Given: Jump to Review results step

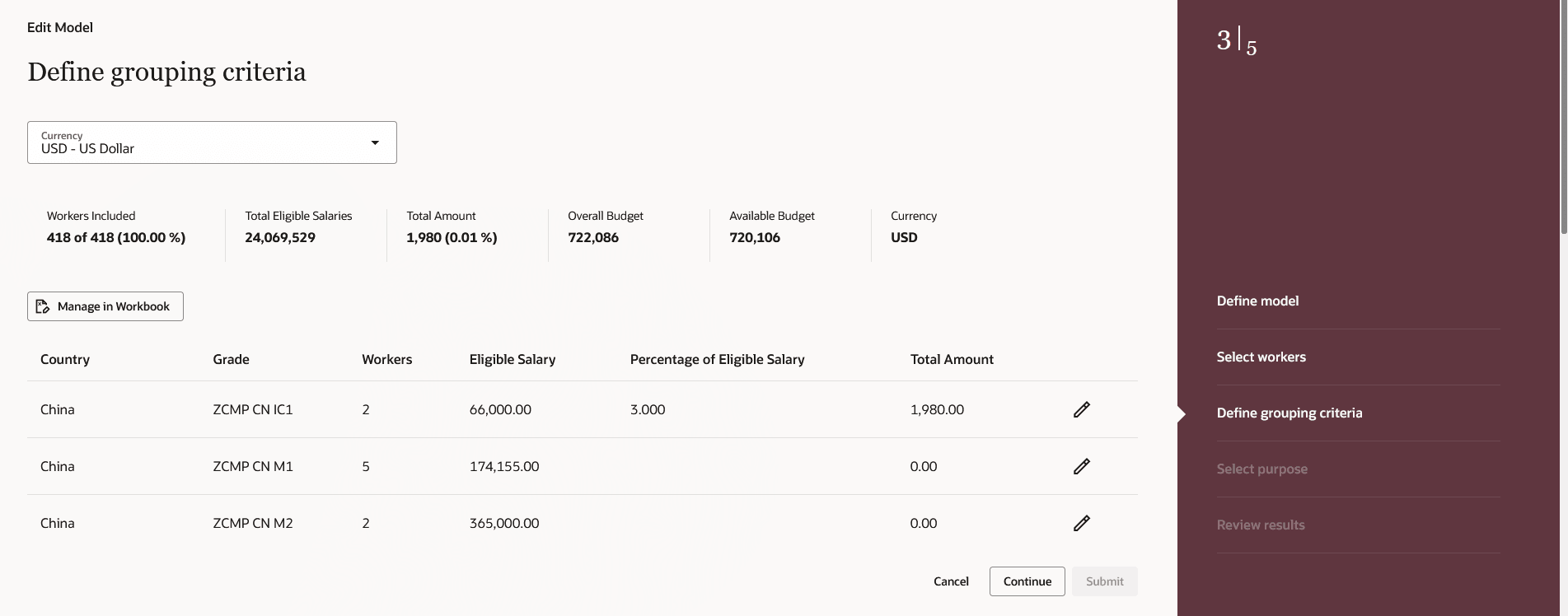Looking at the screenshot, I should pos(1261,525).
